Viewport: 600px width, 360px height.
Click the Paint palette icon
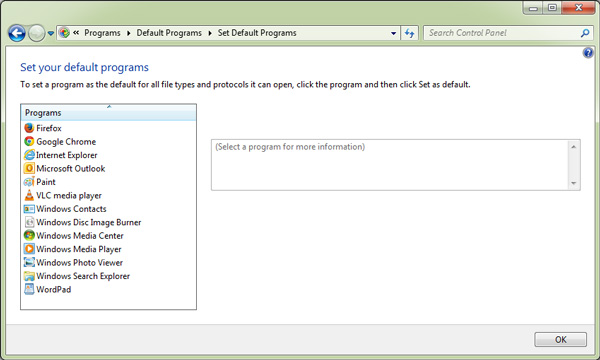[x=29, y=182]
